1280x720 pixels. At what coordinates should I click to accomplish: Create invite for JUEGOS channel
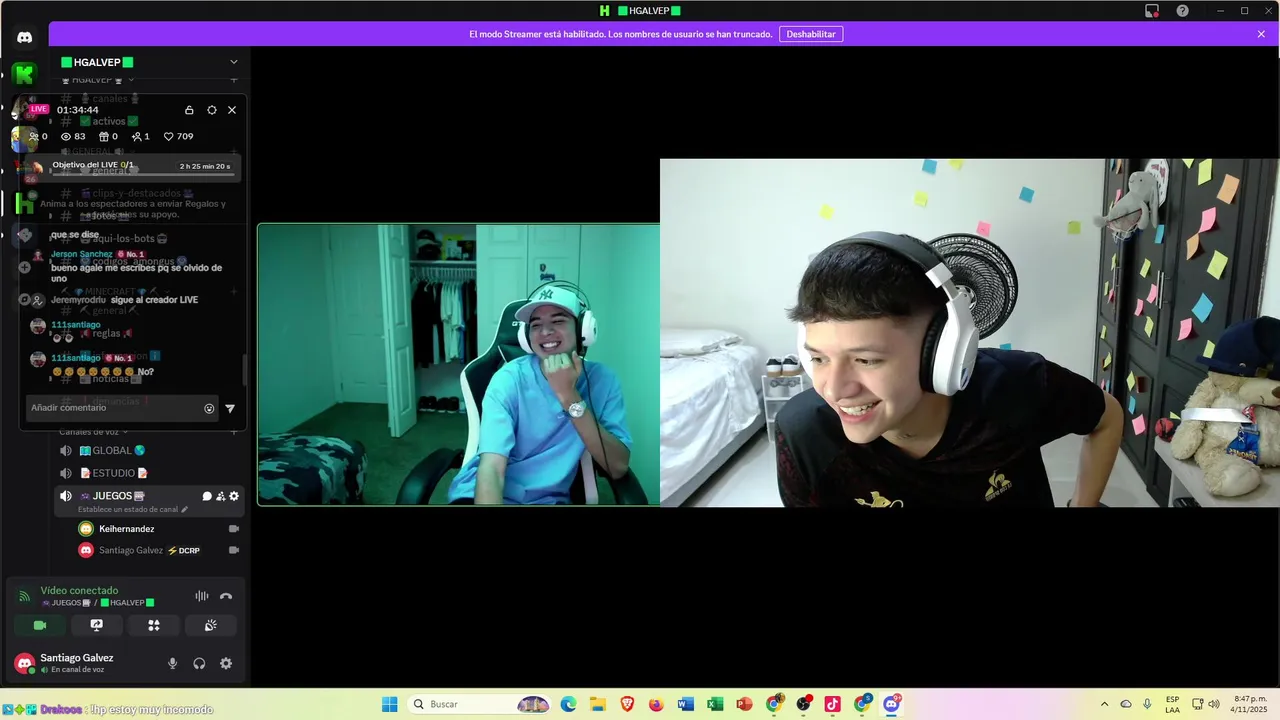coord(221,496)
